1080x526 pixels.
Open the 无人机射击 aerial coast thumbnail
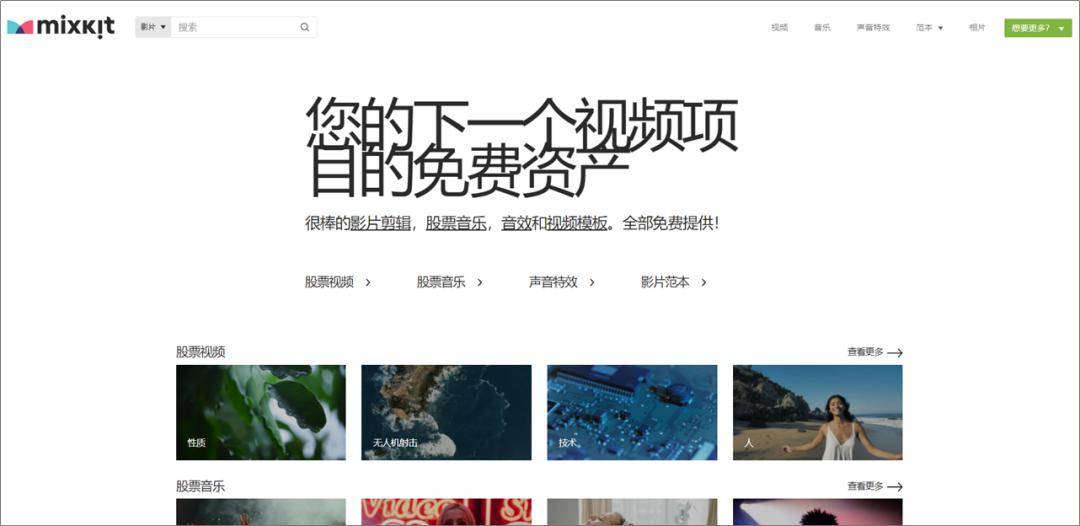446,412
